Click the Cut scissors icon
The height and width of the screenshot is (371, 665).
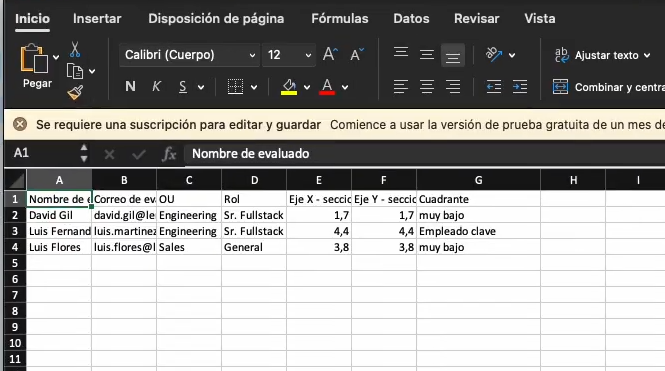75,50
